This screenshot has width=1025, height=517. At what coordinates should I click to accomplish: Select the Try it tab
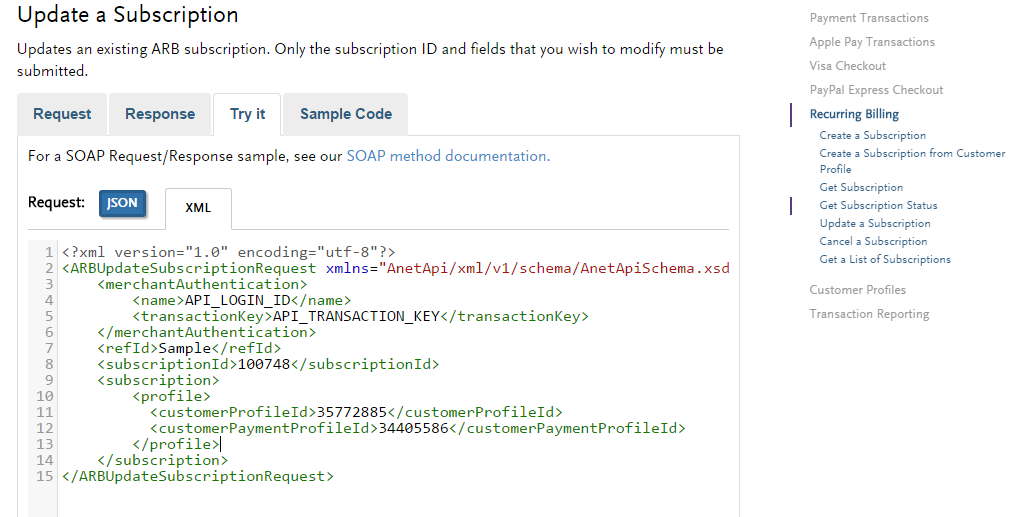click(247, 114)
